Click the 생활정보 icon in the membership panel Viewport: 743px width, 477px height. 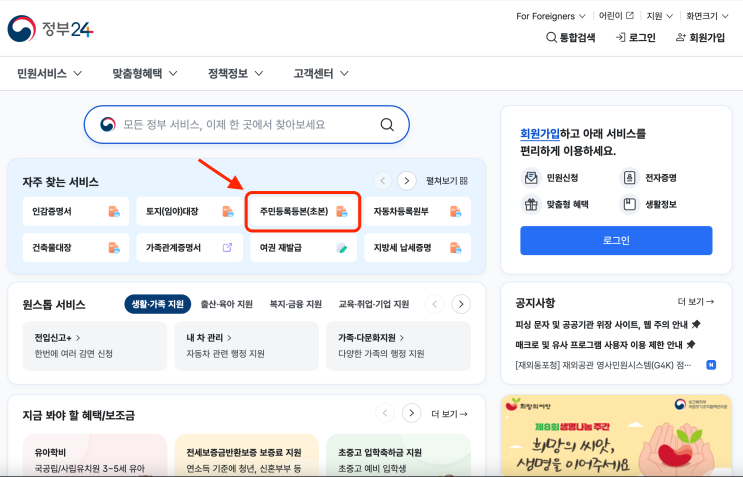[629, 205]
